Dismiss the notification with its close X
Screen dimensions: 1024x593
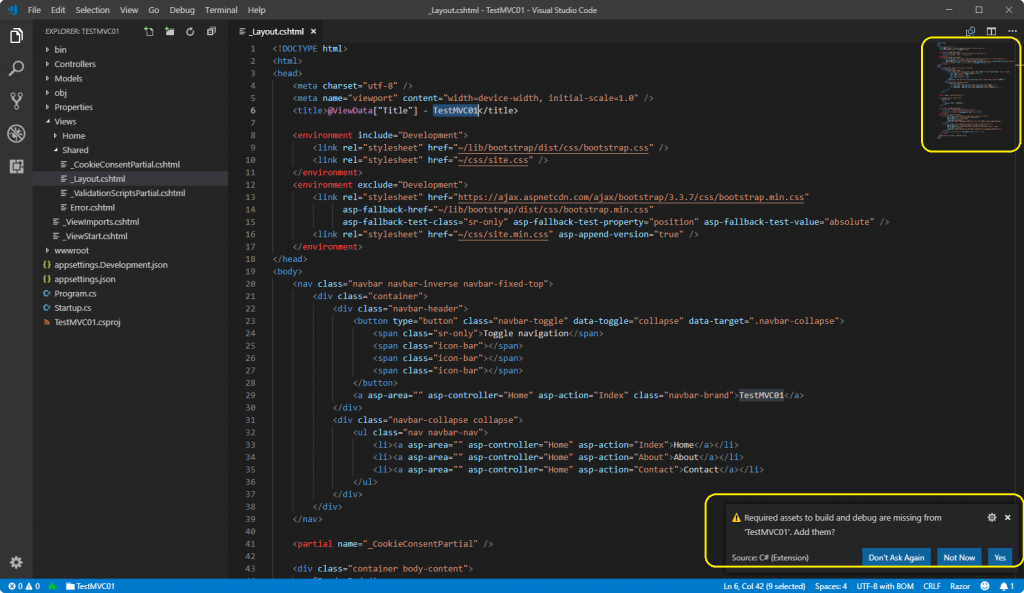(1007, 517)
